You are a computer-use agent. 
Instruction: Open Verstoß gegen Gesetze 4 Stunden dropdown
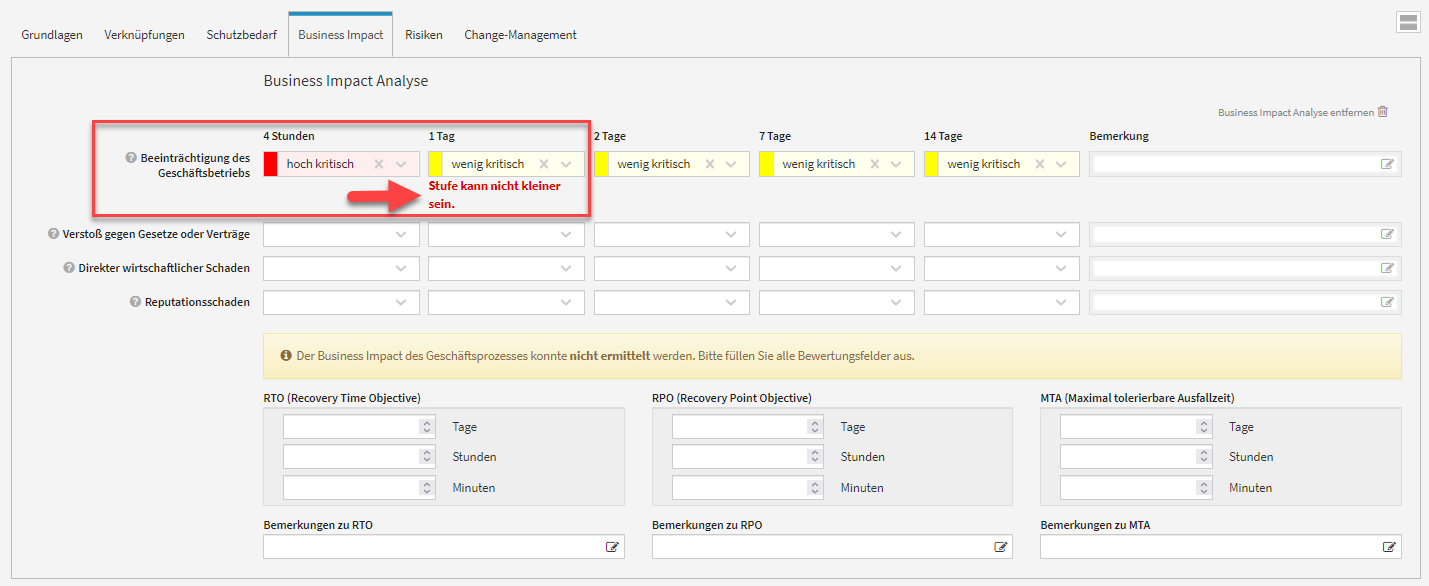(x=341, y=234)
